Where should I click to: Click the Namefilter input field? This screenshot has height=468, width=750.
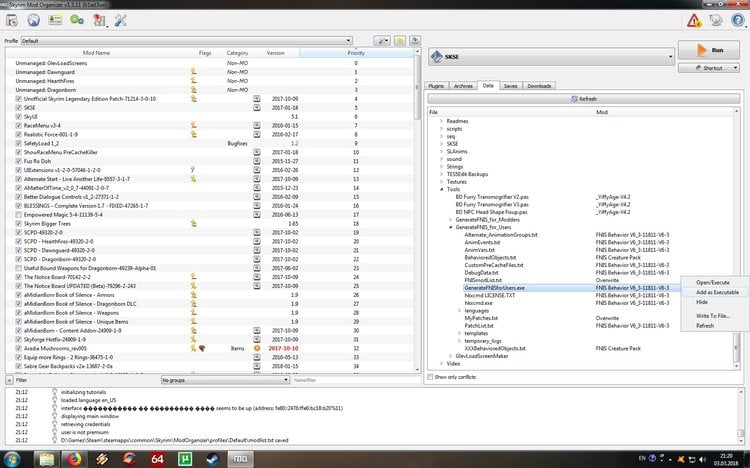click(355, 380)
